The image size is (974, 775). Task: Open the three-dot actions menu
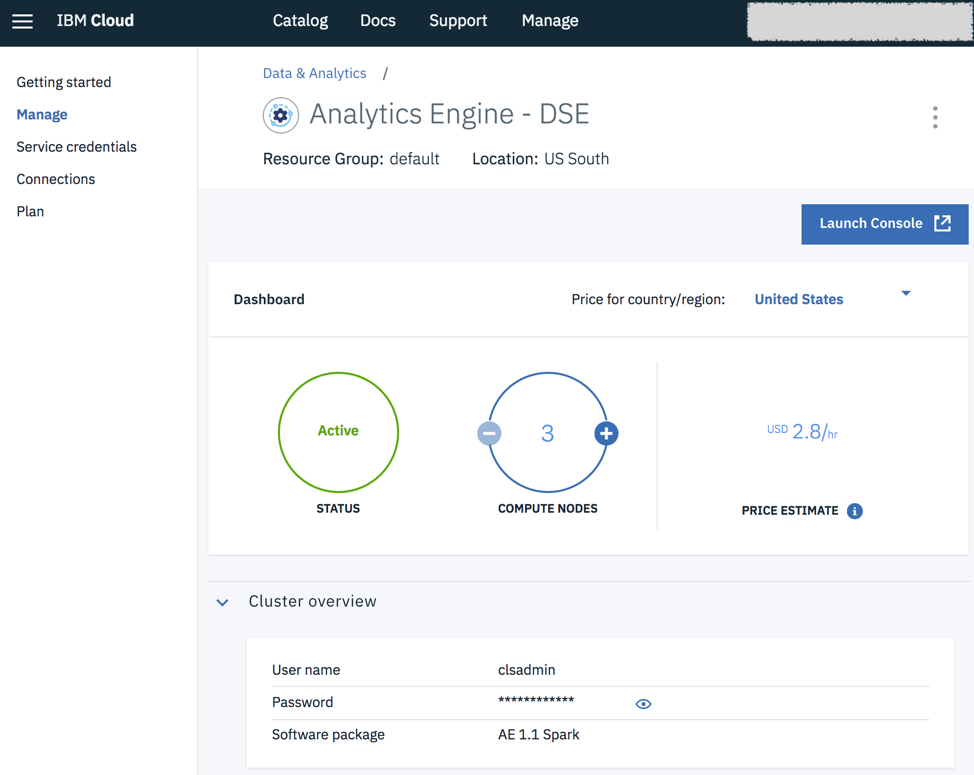point(935,117)
